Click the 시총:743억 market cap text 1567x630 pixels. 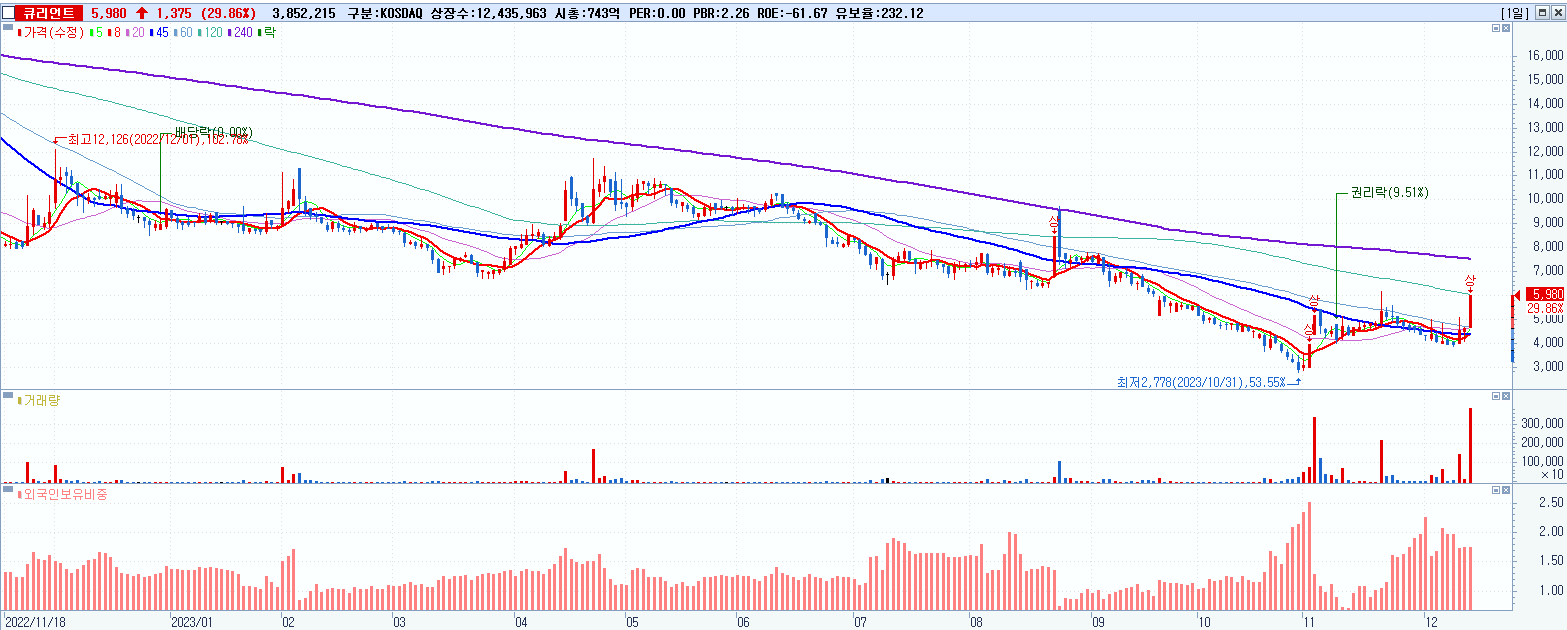[x=586, y=13]
